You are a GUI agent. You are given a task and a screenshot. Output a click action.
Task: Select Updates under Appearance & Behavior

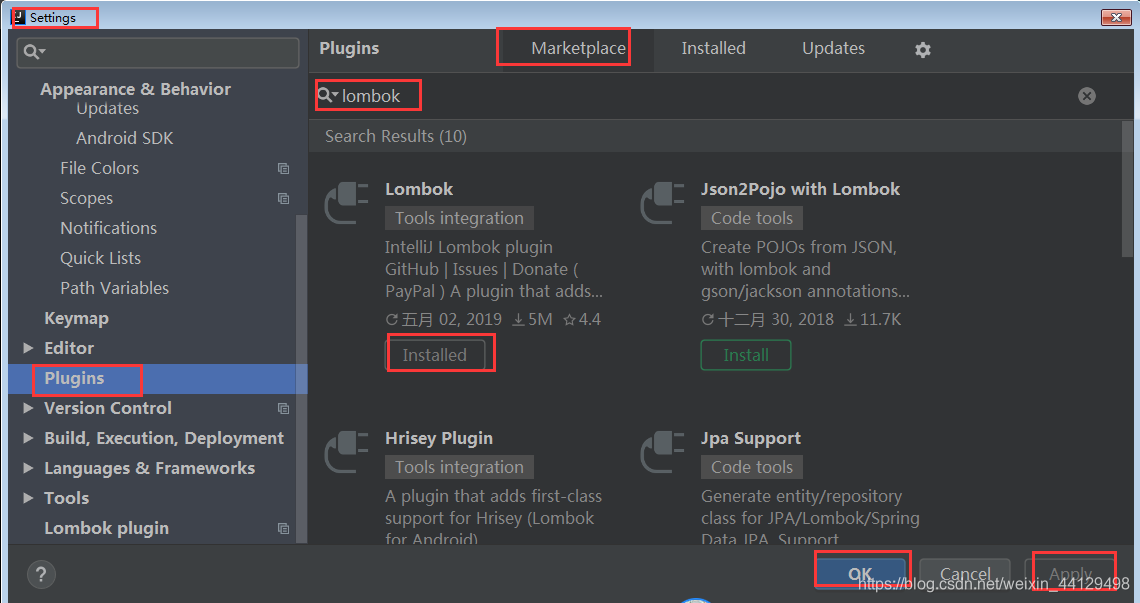coord(108,109)
